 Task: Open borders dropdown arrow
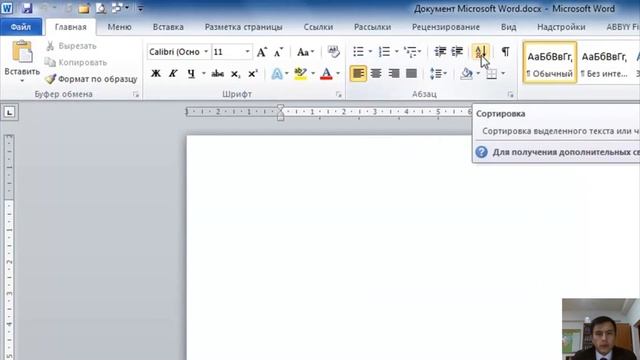click(x=503, y=73)
